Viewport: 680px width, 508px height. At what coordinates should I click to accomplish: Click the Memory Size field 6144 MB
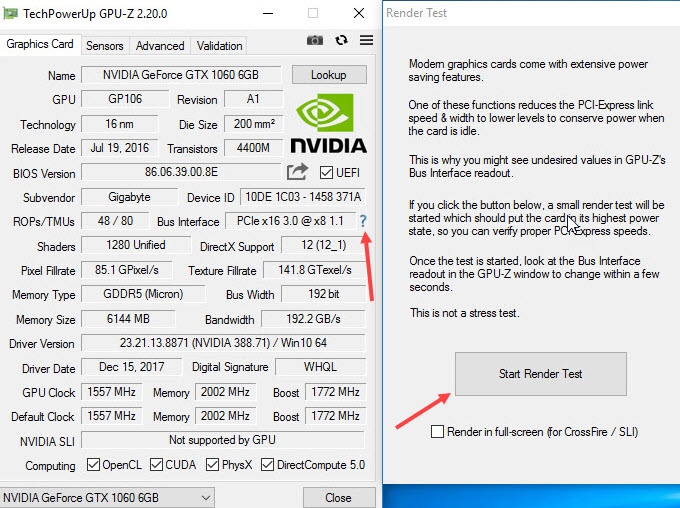[x=128, y=319]
